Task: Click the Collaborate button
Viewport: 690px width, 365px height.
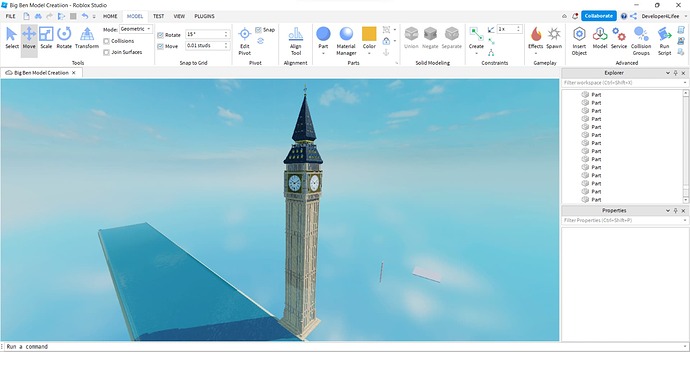Action: pyautogui.click(x=598, y=16)
